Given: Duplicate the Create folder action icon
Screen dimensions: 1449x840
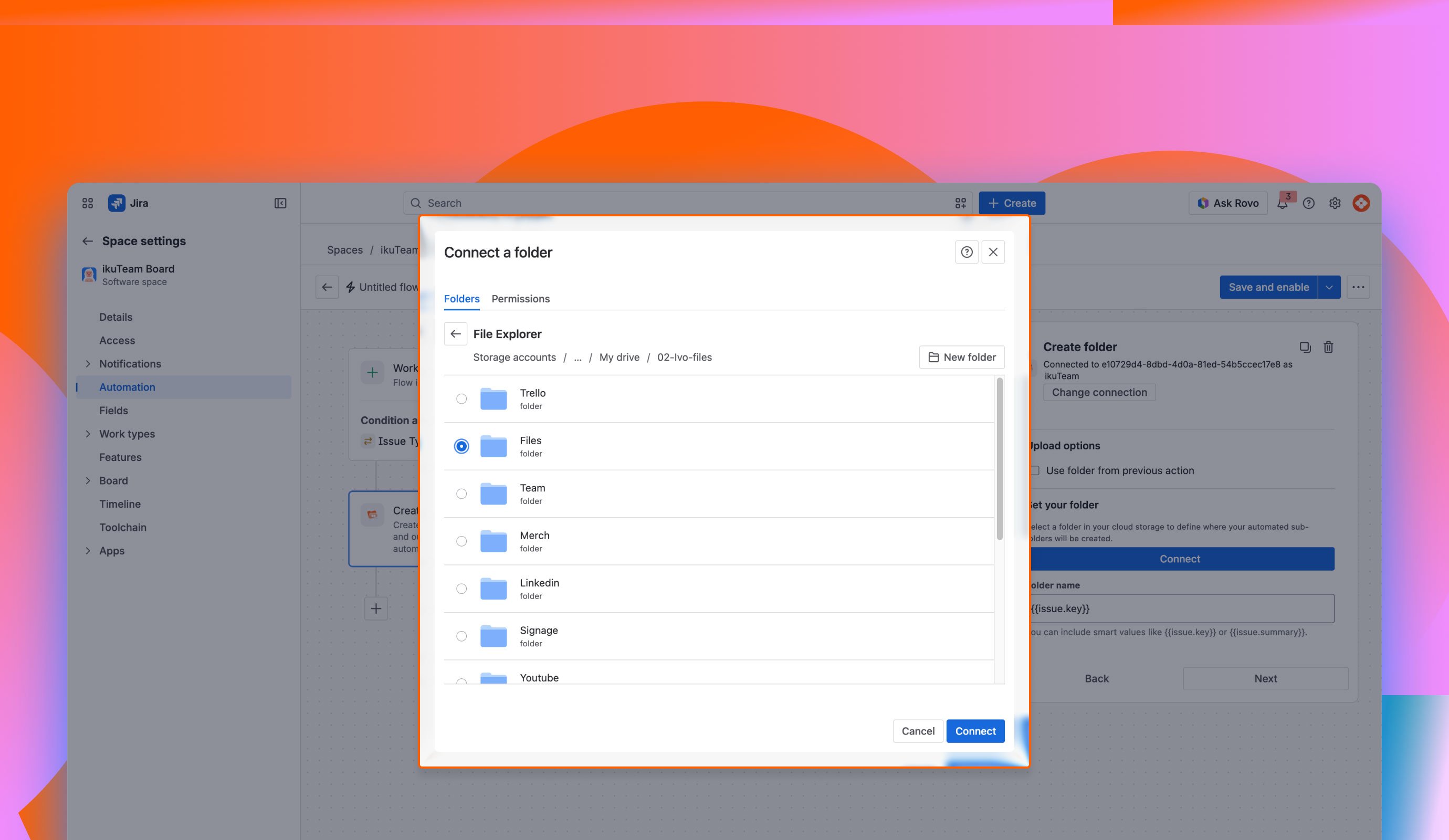Looking at the screenshot, I should tap(1305, 346).
